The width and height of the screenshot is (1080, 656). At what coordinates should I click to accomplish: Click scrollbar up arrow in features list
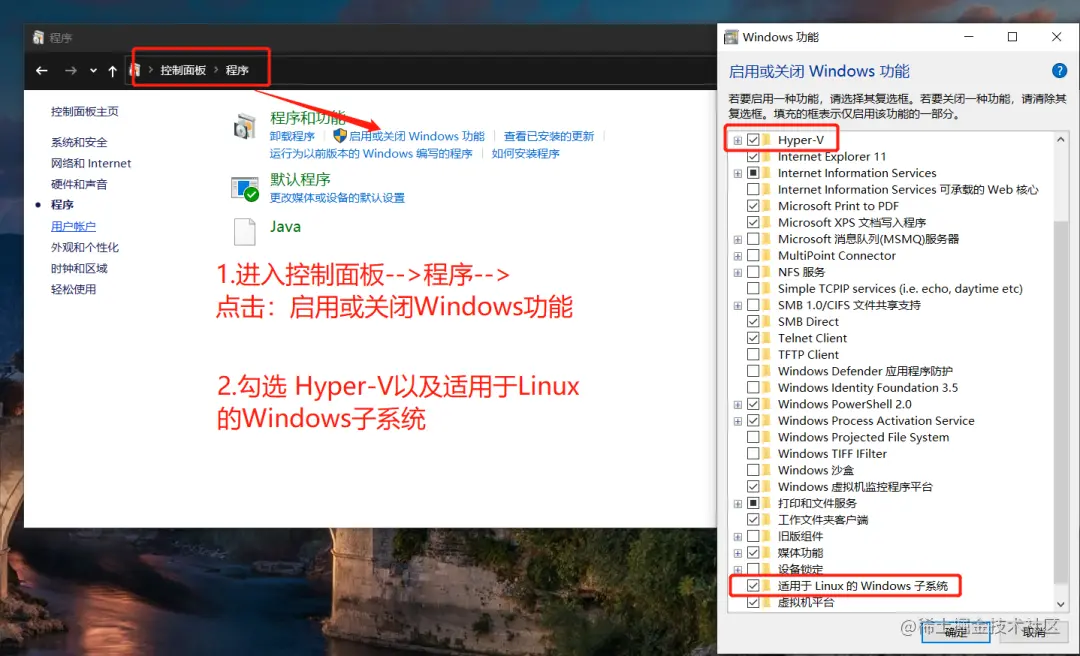tap(1061, 139)
